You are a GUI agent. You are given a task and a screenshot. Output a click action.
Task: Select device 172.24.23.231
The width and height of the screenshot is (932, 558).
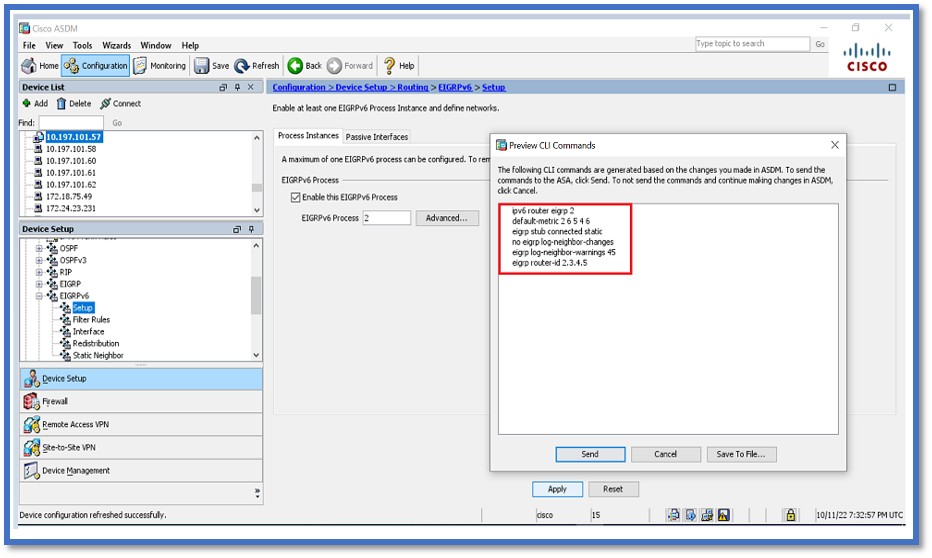click(x=71, y=209)
